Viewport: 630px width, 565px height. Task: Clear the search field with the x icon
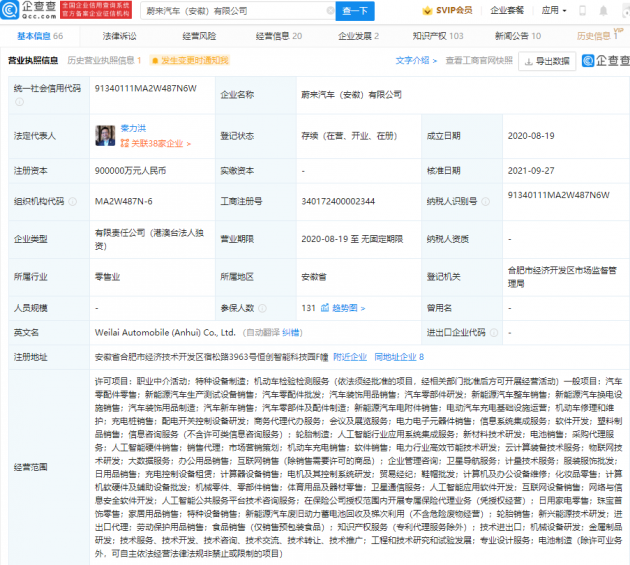tap(330, 11)
